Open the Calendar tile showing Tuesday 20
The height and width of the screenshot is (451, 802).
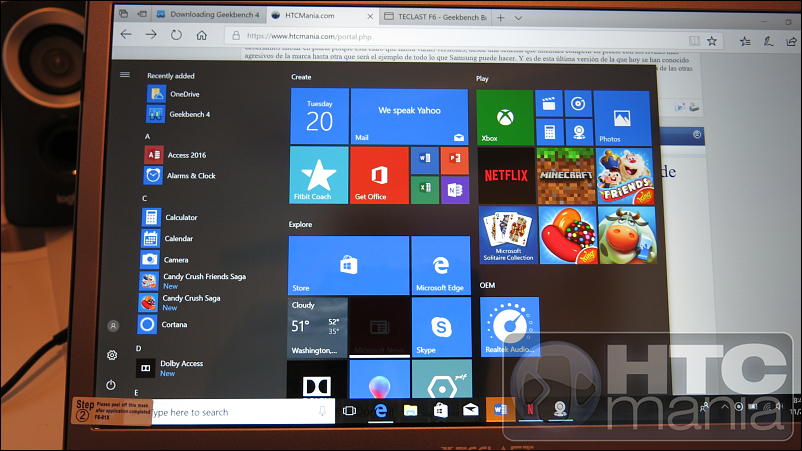tap(320, 116)
